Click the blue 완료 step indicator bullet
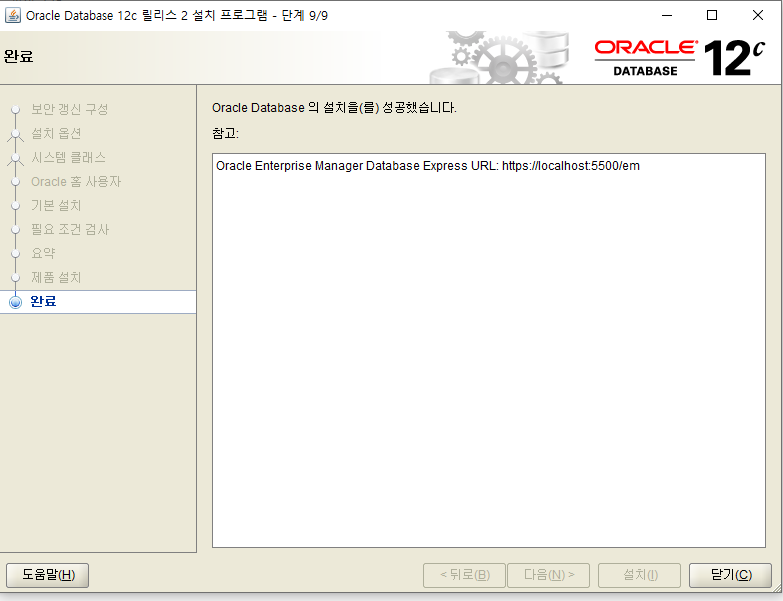Image resolution: width=783 pixels, height=601 pixels. [x=15, y=302]
